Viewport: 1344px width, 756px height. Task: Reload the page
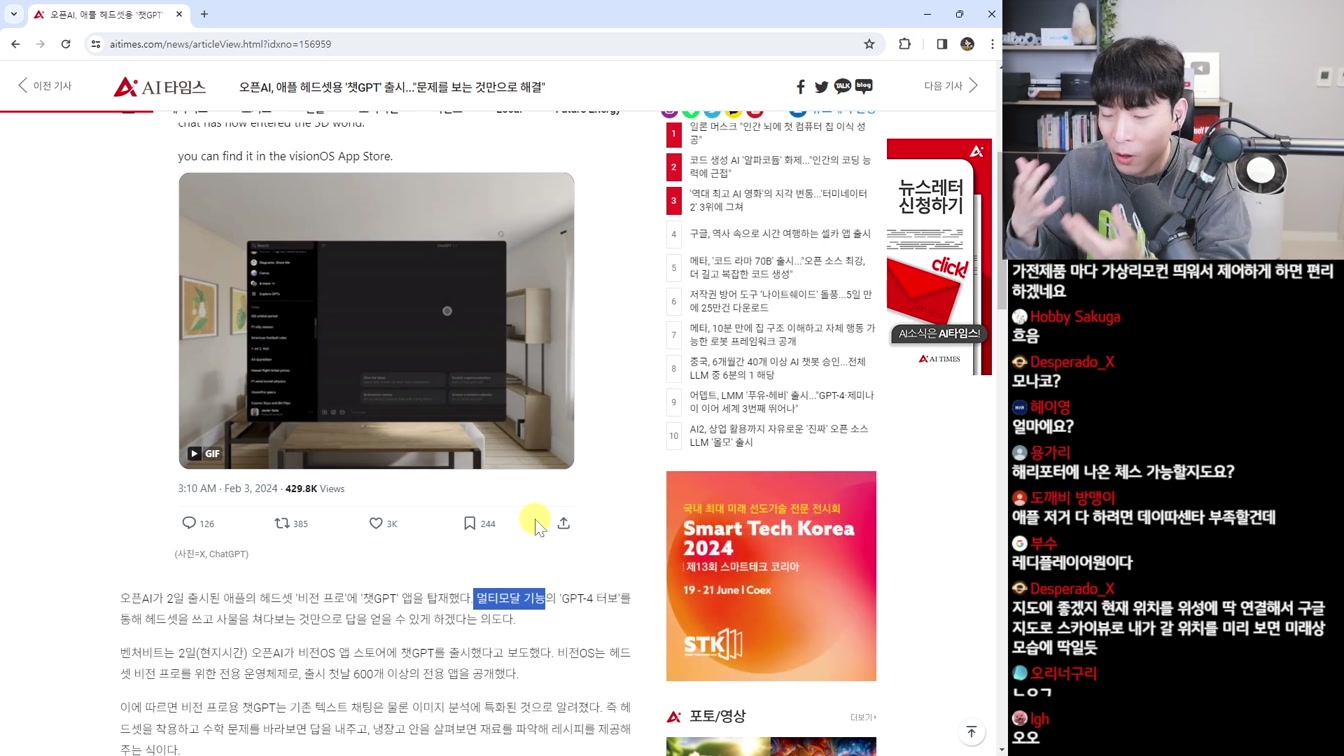[x=66, y=44]
